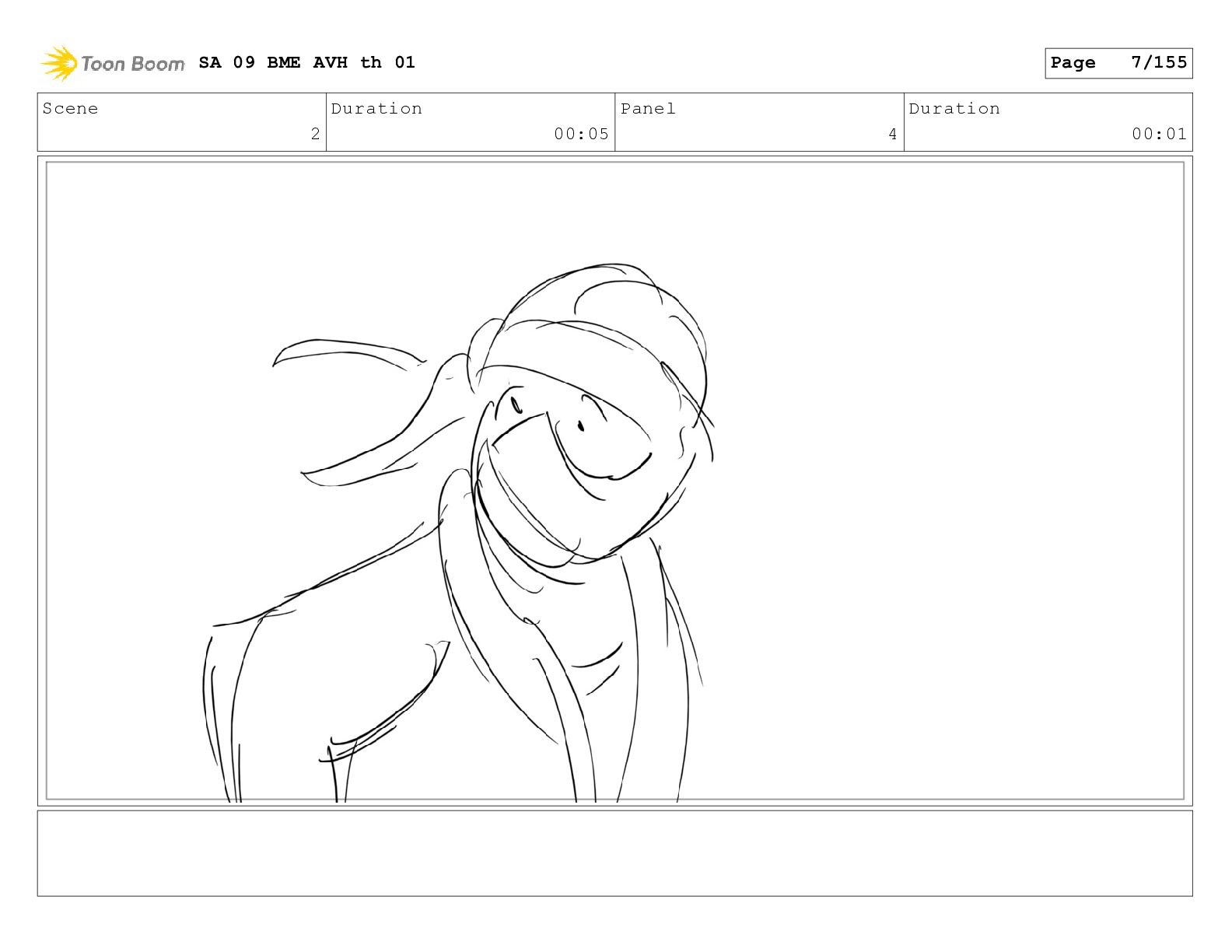Click the 'Scene' header label
The width and height of the screenshot is (1232, 952).
tap(71, 109)
